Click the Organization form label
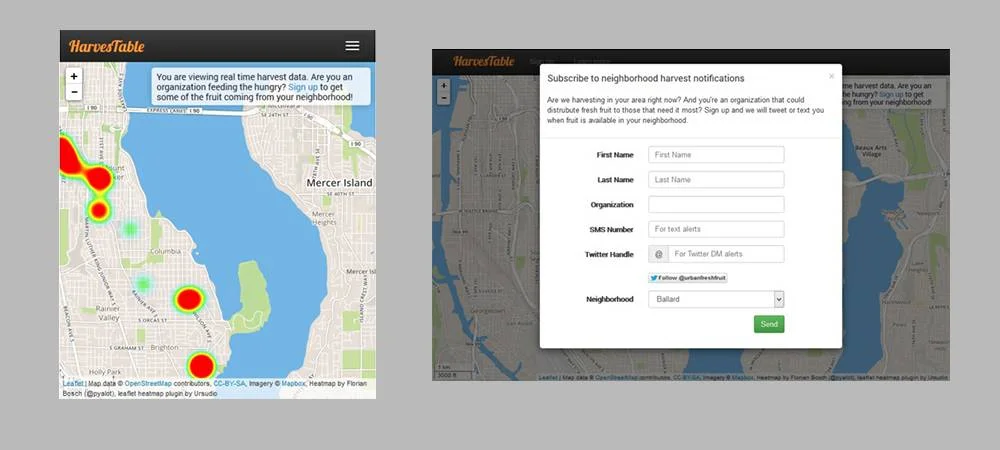 pyautogui.click(x=612, y=205)
